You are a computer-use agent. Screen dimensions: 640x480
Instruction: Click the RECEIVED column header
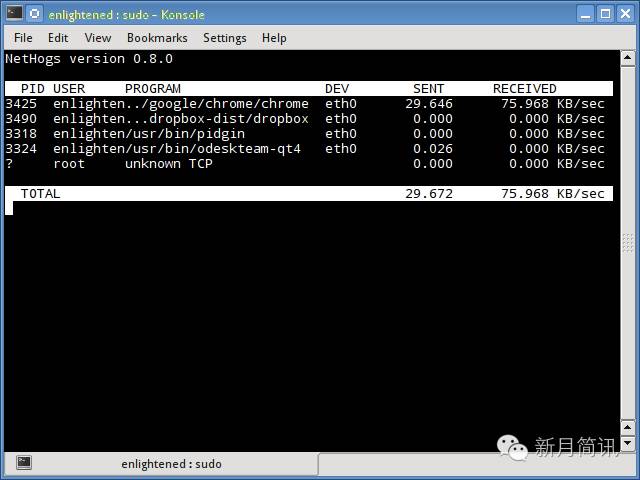coord(524,89)
